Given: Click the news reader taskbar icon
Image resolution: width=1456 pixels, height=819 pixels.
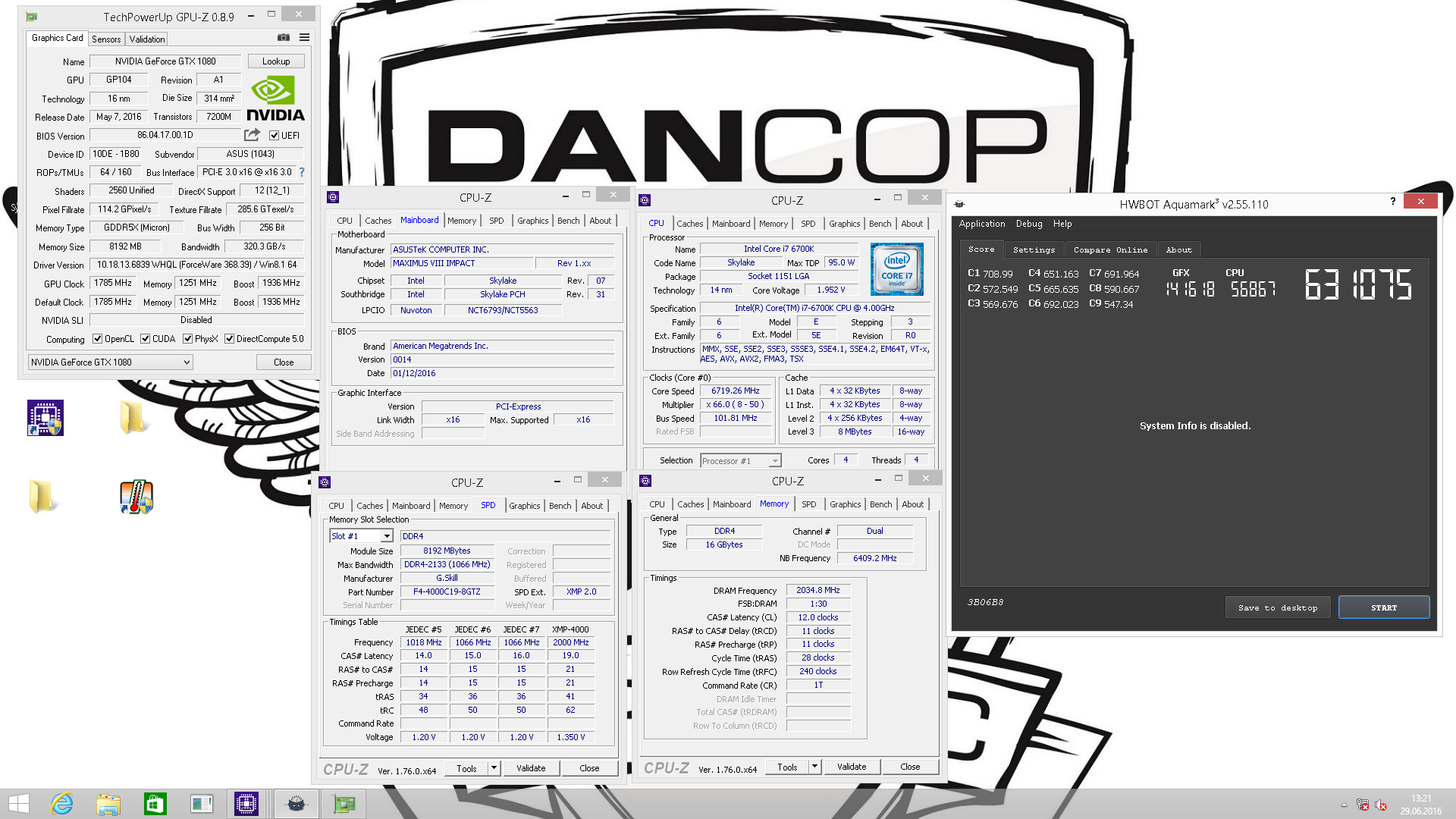Looking at the screenshot, I should (x=202, y=804).
